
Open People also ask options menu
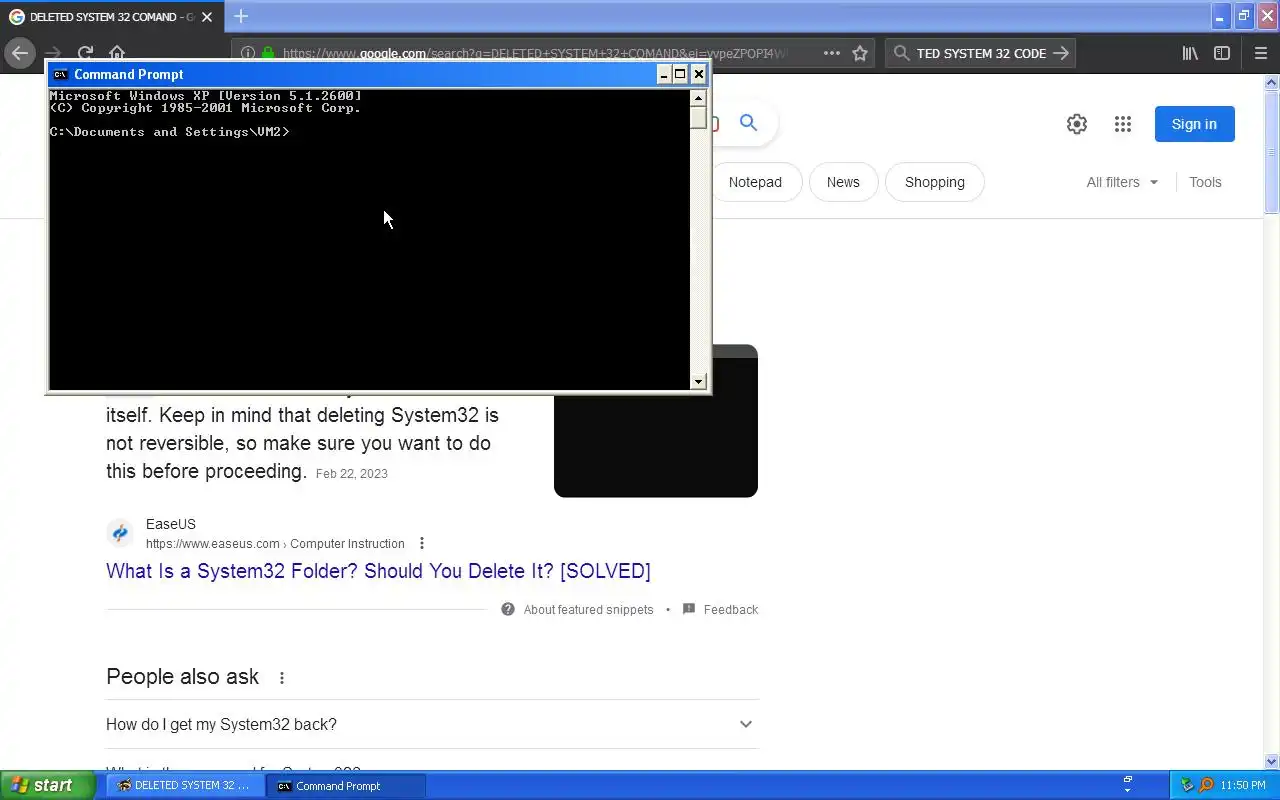[282, 678]
